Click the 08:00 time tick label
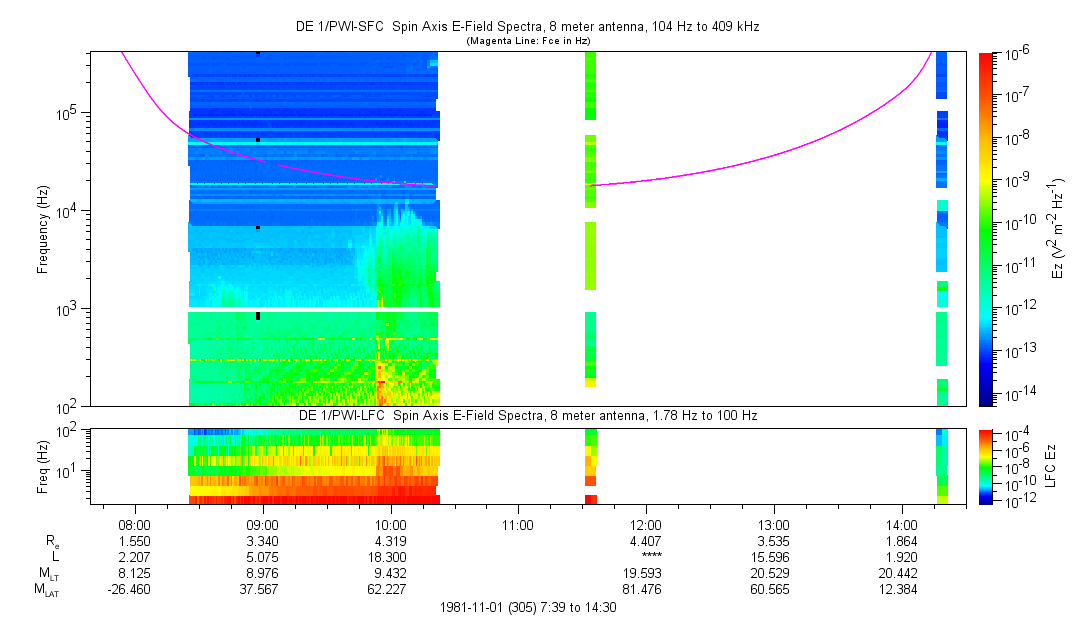The width and height of the screenshot is (1083, 620). tap(134, 524)
